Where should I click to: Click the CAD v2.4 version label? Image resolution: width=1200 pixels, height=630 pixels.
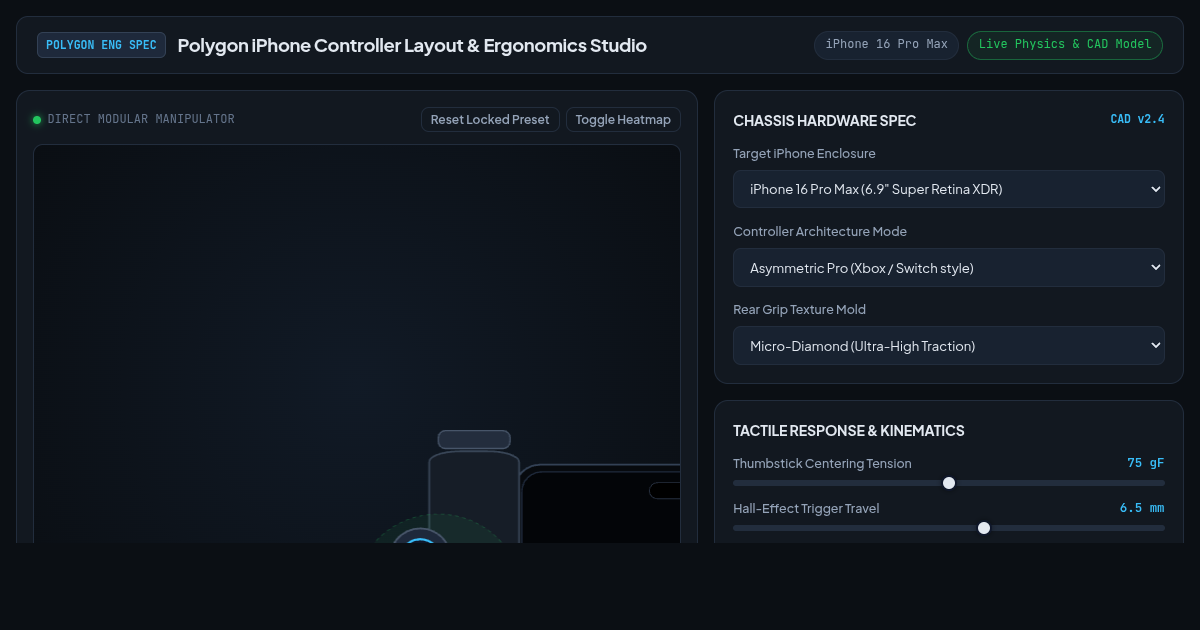click(x=1138, y=119)
